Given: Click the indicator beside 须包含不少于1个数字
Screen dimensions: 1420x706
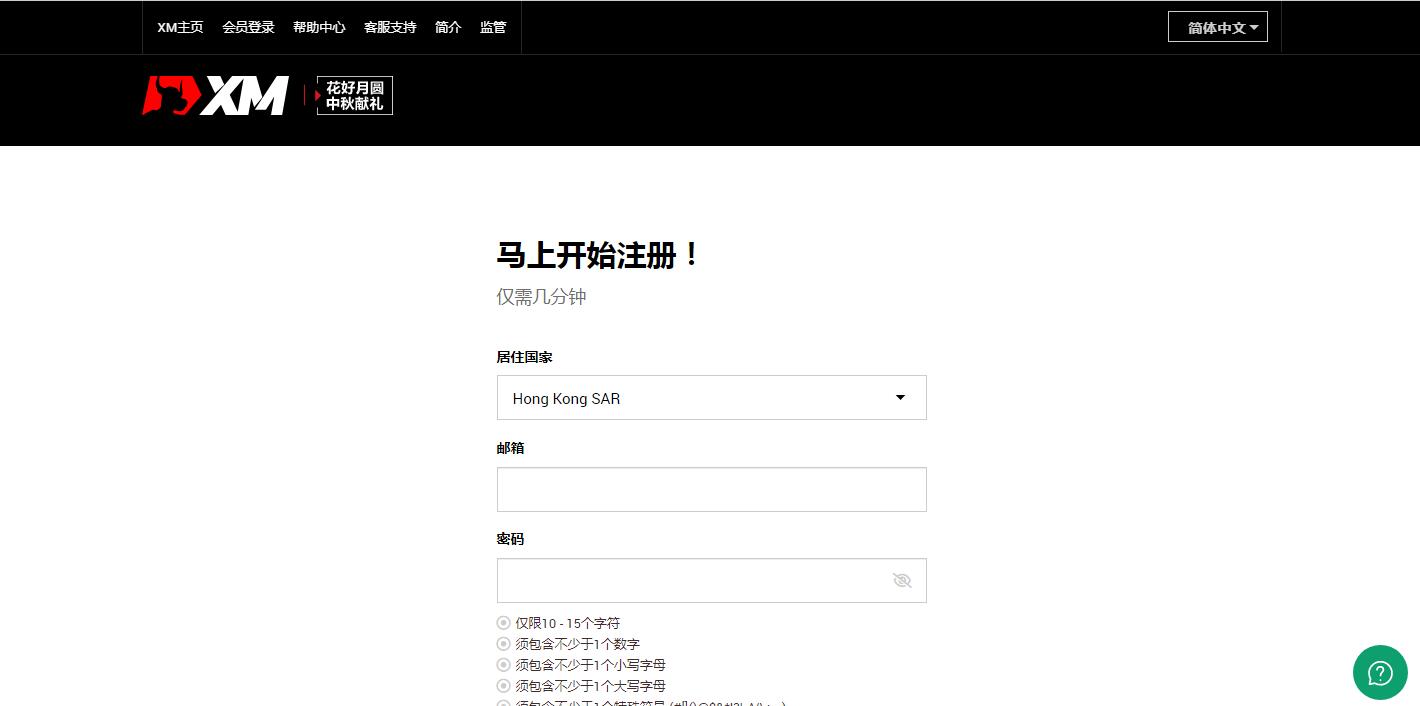Looking at the screenshot, I should (503, 644).
